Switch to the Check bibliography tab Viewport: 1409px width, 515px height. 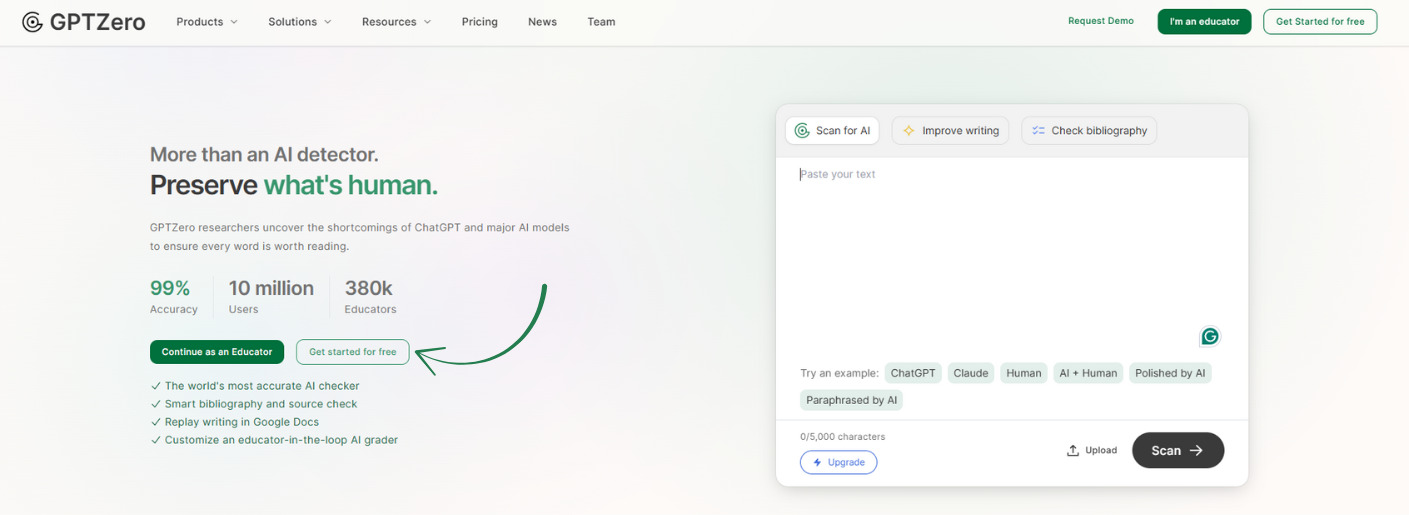(1089, 131)
